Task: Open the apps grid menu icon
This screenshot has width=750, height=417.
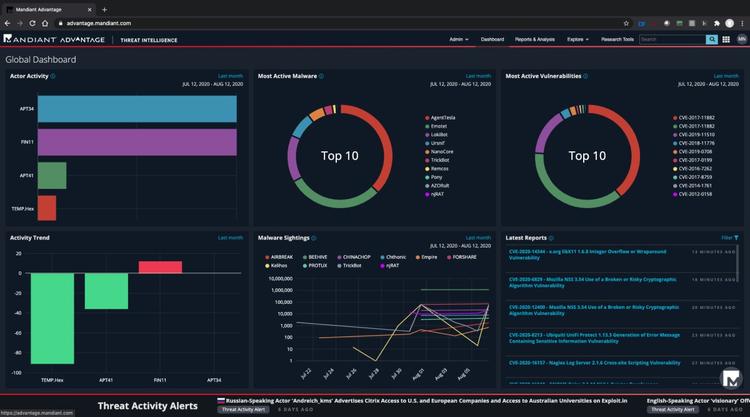Action: [726, 40]
